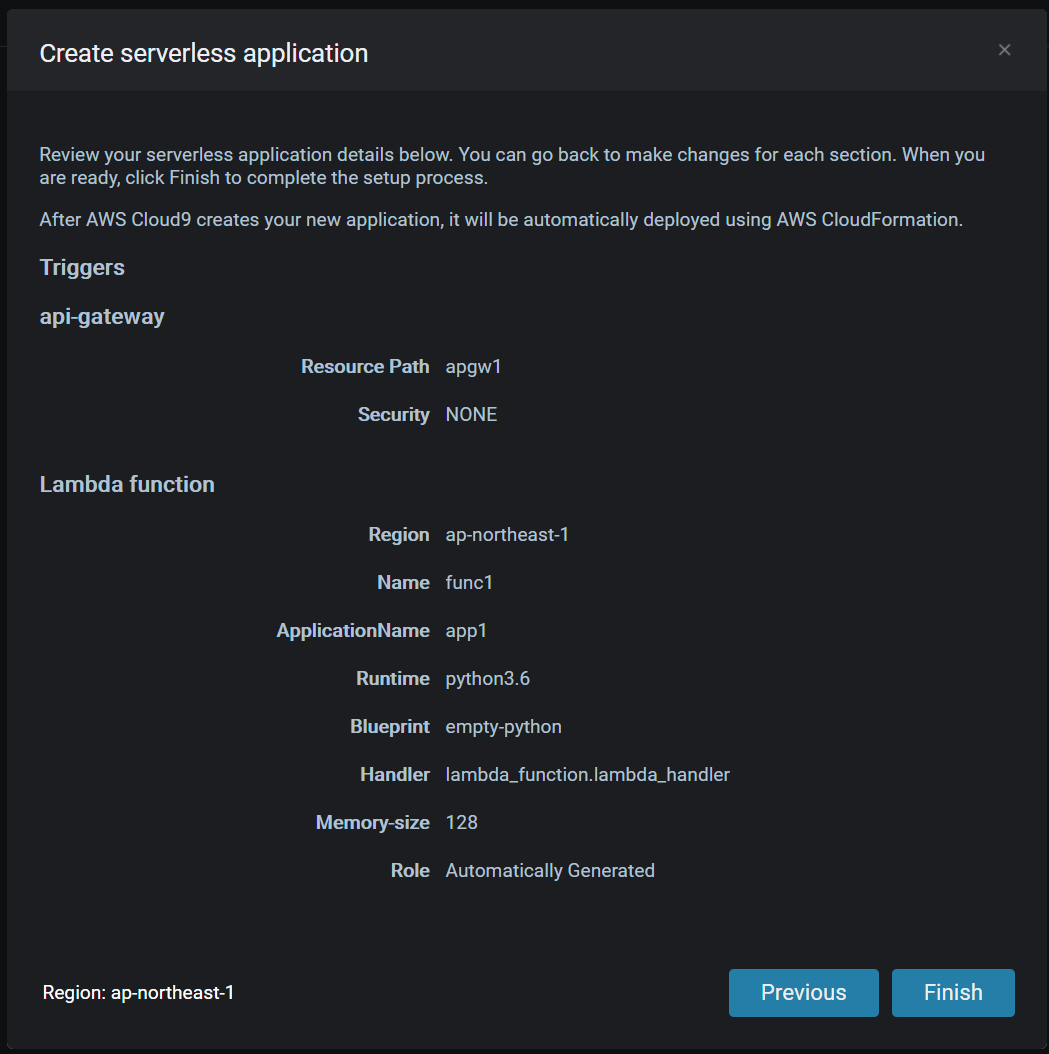Image resolution: width=1049 pixels, height=1054 pixels.
Task: Select application name value 'app1'
Action: (x=466, y=631)
